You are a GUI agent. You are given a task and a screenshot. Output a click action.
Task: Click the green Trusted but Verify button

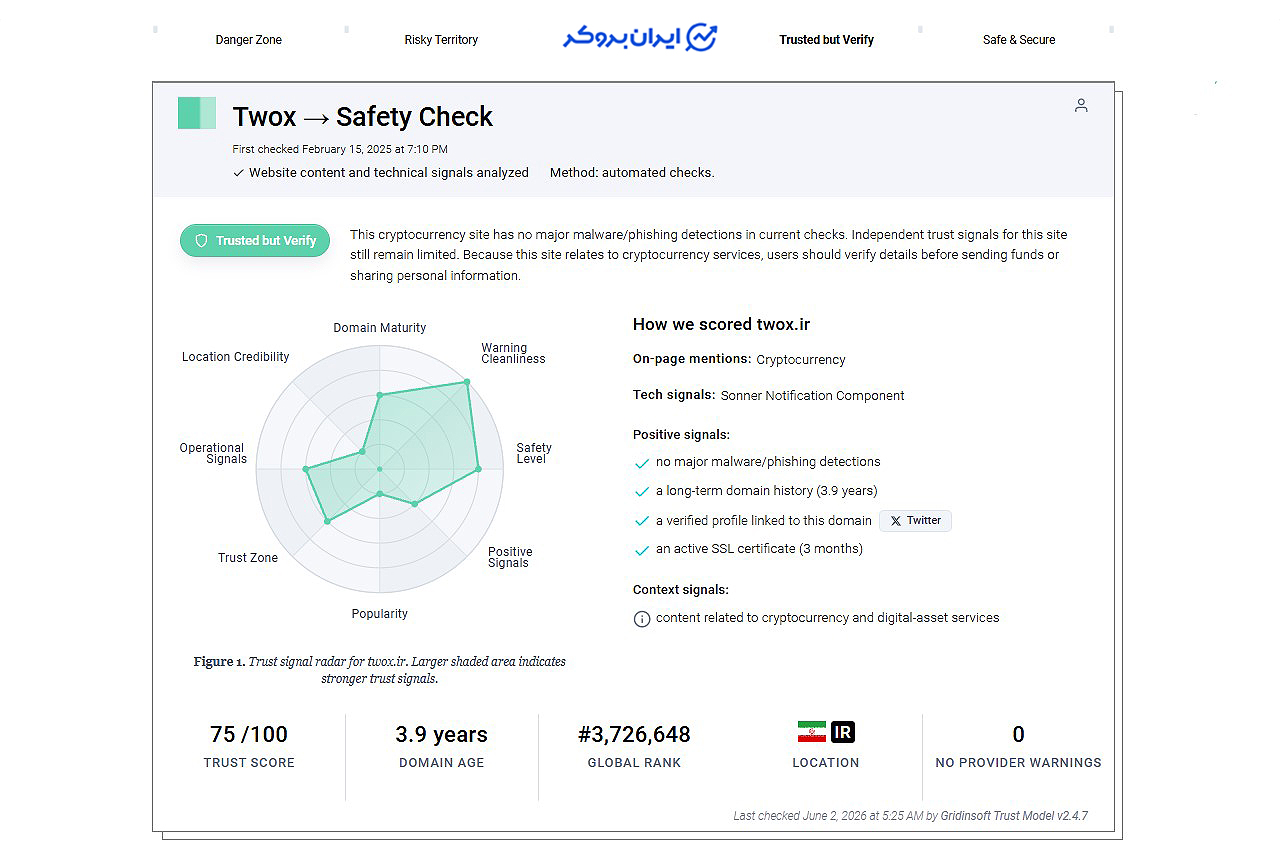point(255,241)
